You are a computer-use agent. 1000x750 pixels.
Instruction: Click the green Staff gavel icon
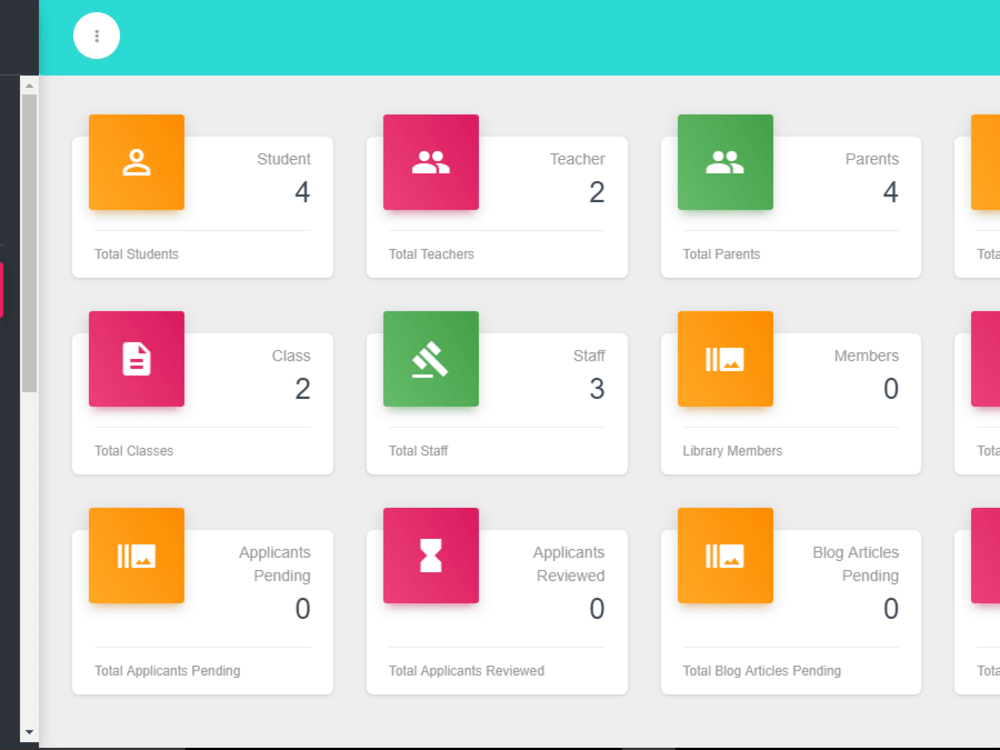coord(431,358)
